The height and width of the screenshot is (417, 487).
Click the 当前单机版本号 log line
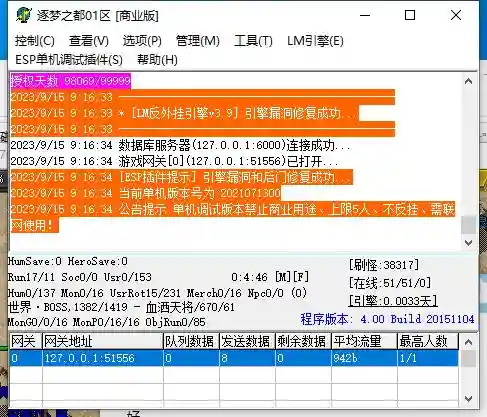[145, 193]
